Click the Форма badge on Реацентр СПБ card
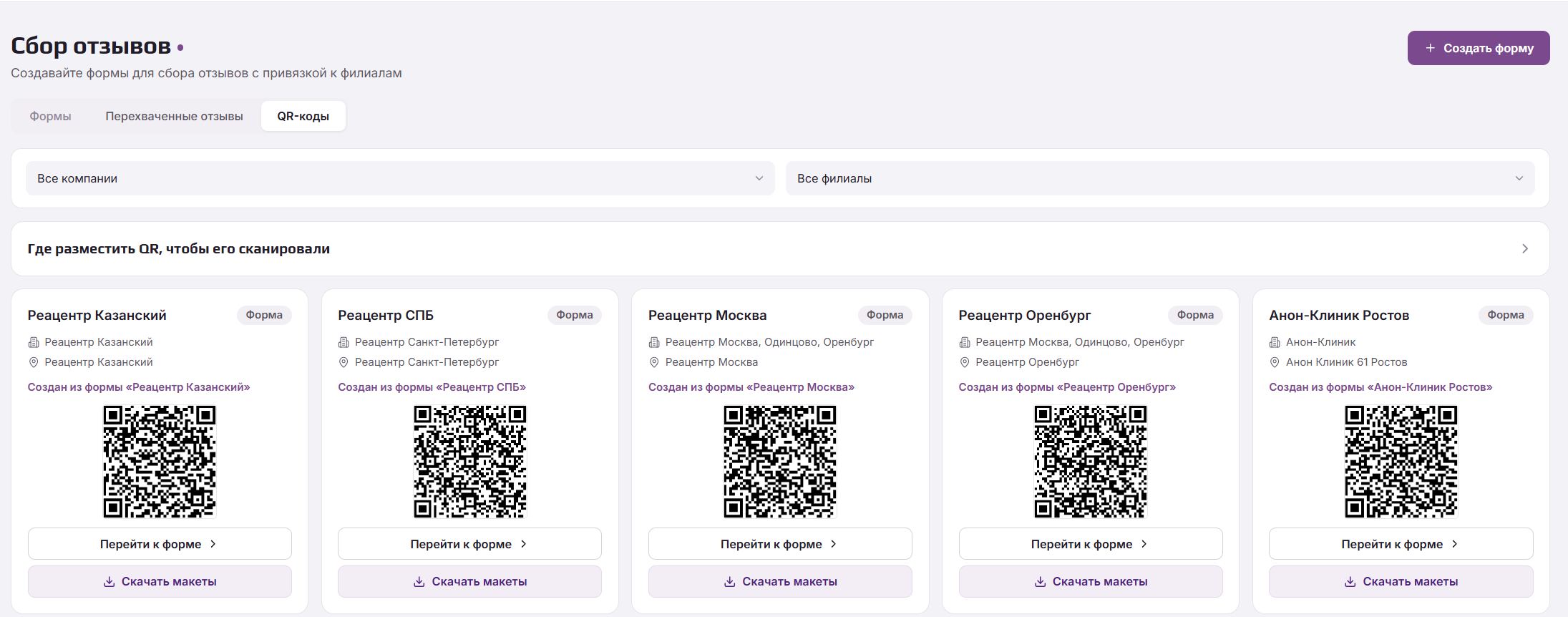Image resolution: width=1568 pixels, height=617 pixels. click(x=575, y=315)
